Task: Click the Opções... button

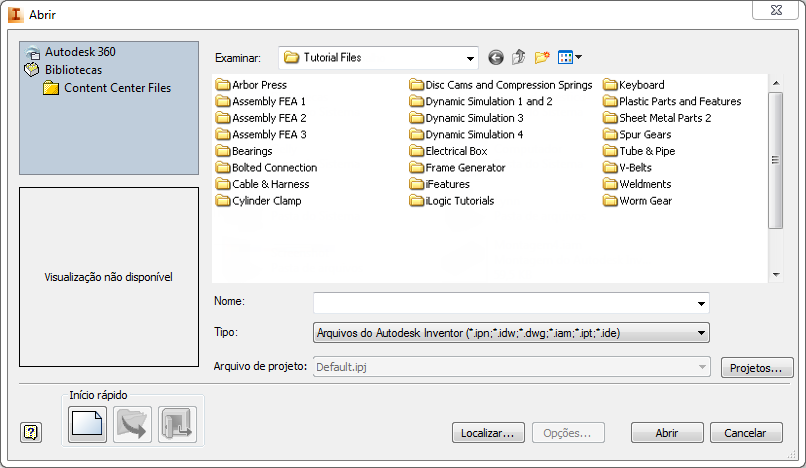Action: [x=568, y=433]
